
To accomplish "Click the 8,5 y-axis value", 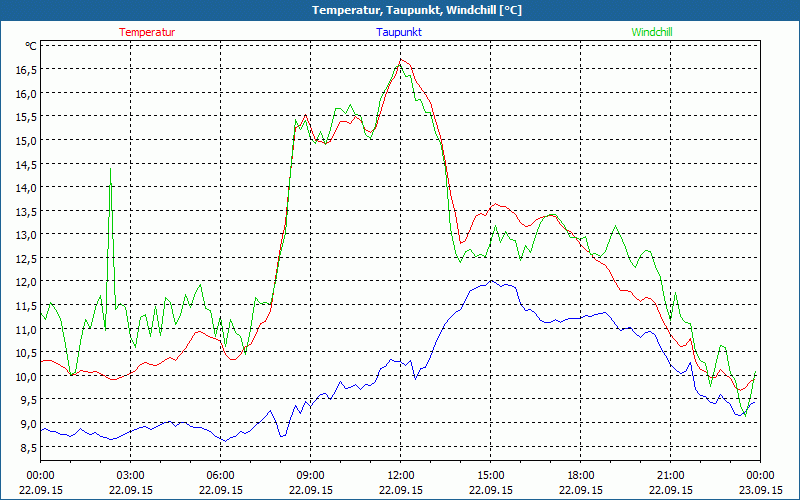I will click(x=28, y=448).
